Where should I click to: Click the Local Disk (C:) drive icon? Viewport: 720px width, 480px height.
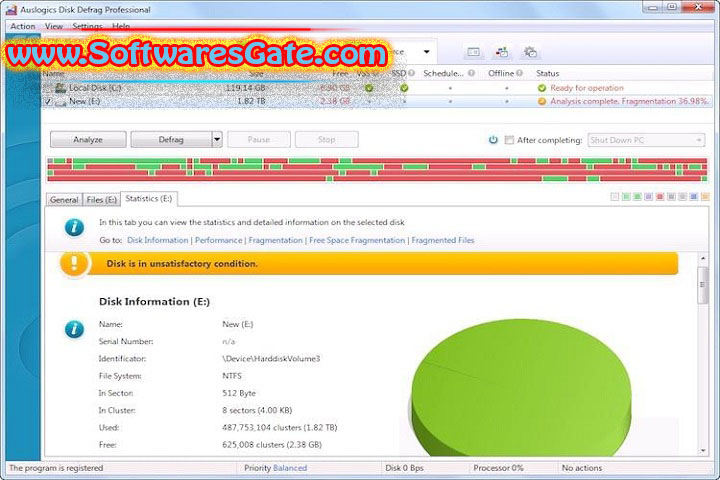point(61,88)
